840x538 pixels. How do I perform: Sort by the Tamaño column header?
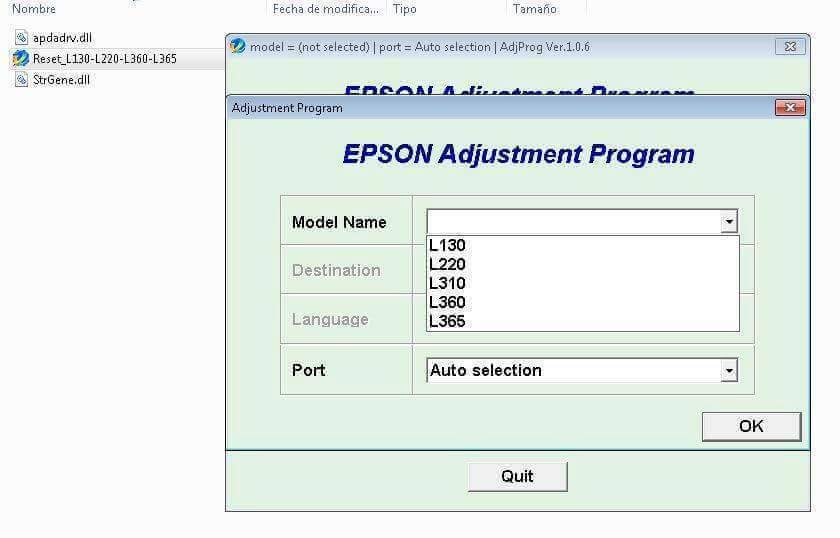tap(534, 9)
